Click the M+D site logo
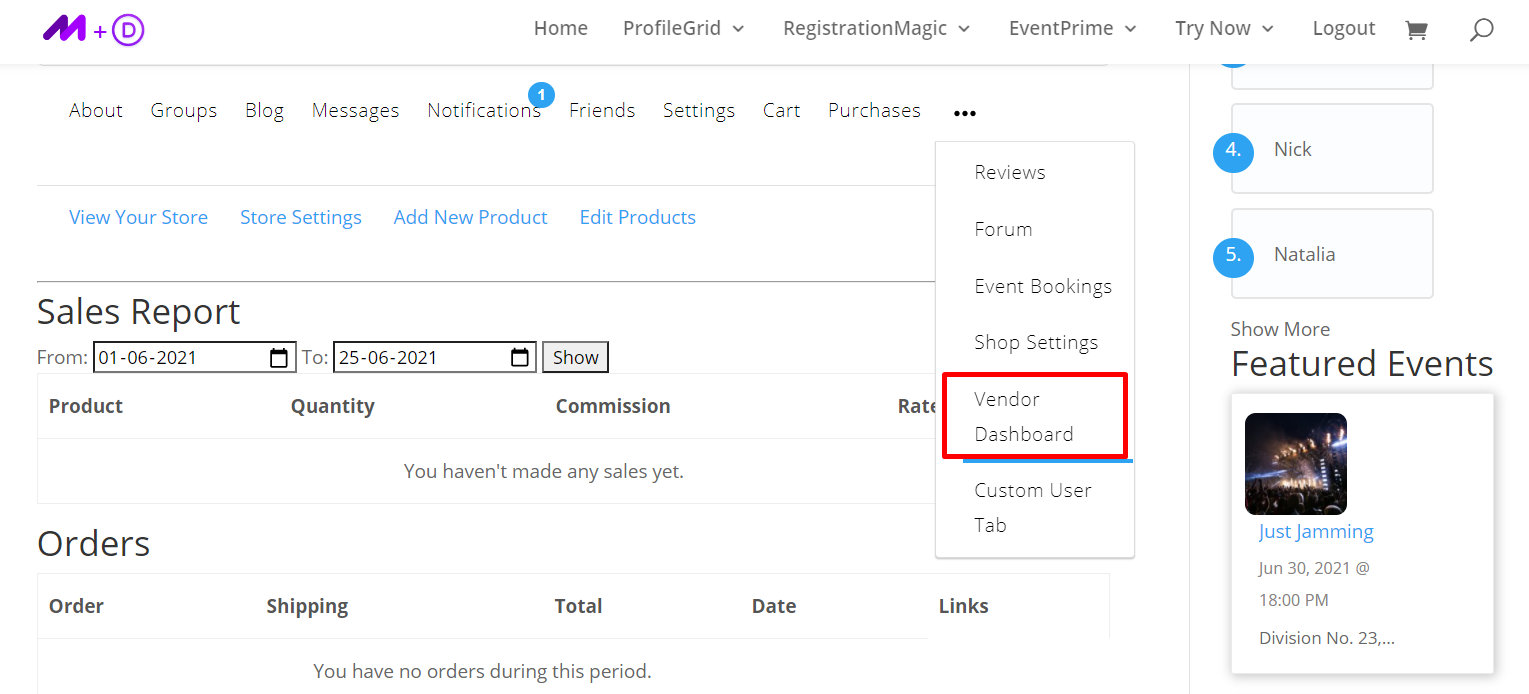 (x=93, y=30)
